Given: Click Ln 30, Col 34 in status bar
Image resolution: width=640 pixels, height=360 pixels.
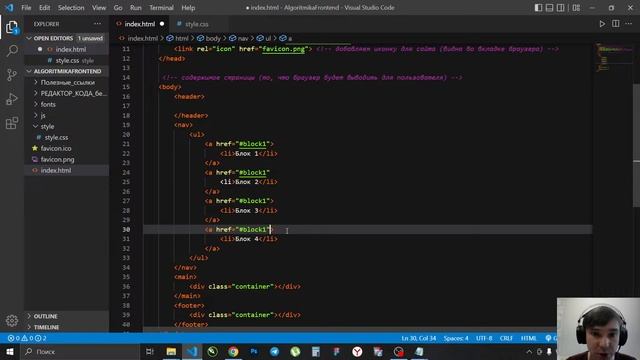Looking at the screenshot, I should point(419,338).
